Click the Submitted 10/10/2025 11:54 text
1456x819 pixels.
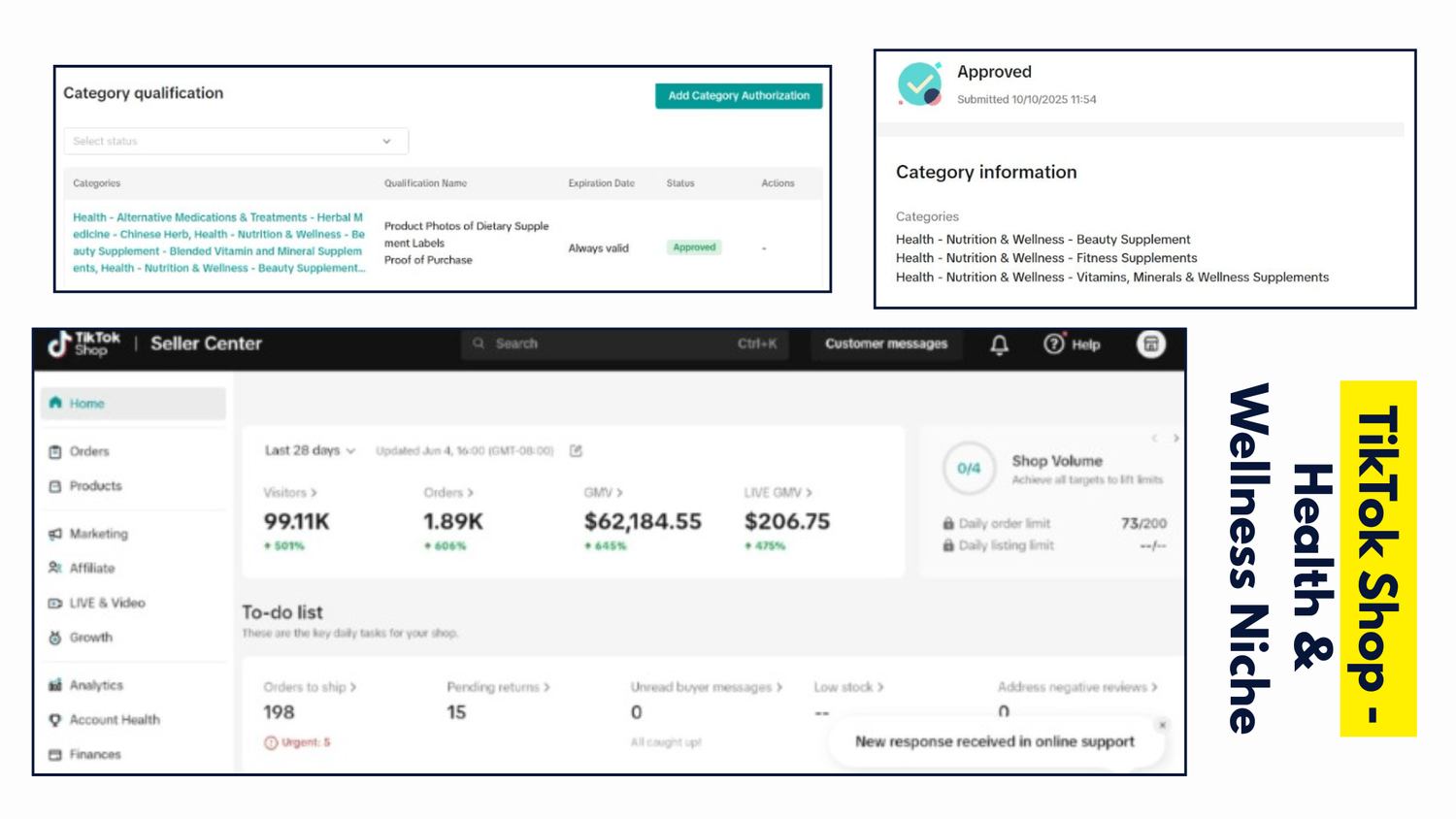(x=1026, y=99)
